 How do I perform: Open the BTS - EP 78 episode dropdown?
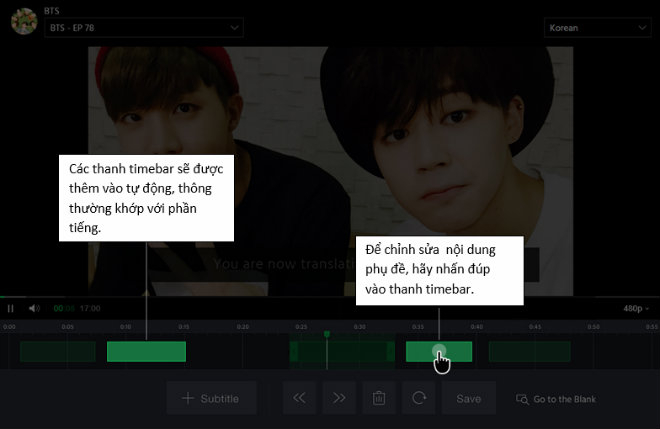pos(144,28)
